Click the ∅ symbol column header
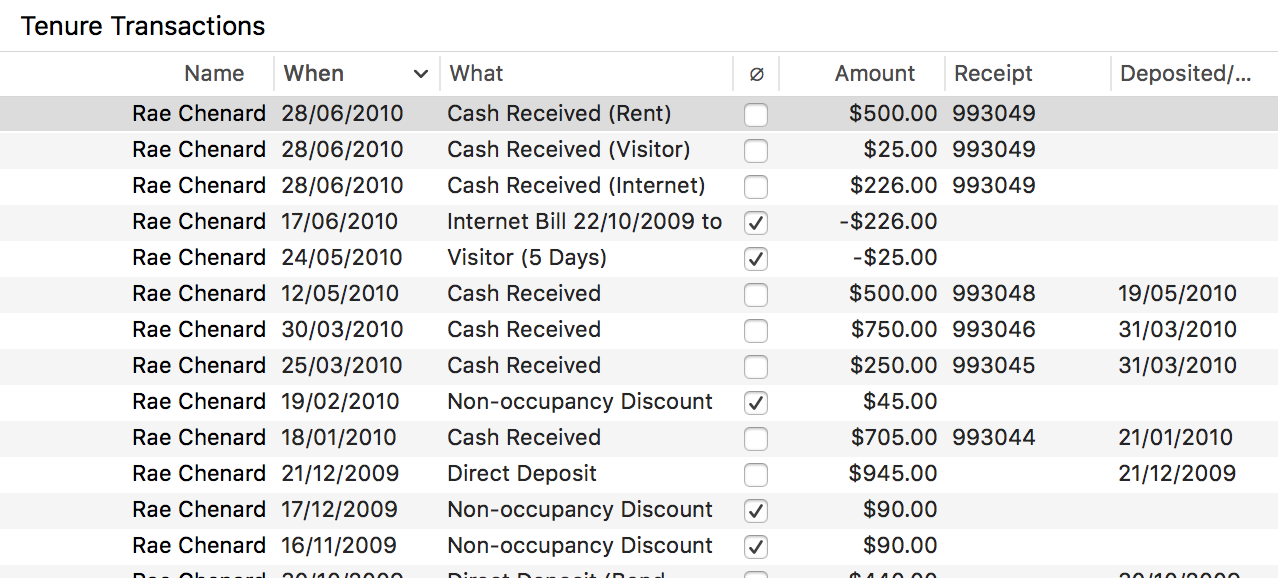The width and height of the screenshot is (1278, 578). [756, 74]
